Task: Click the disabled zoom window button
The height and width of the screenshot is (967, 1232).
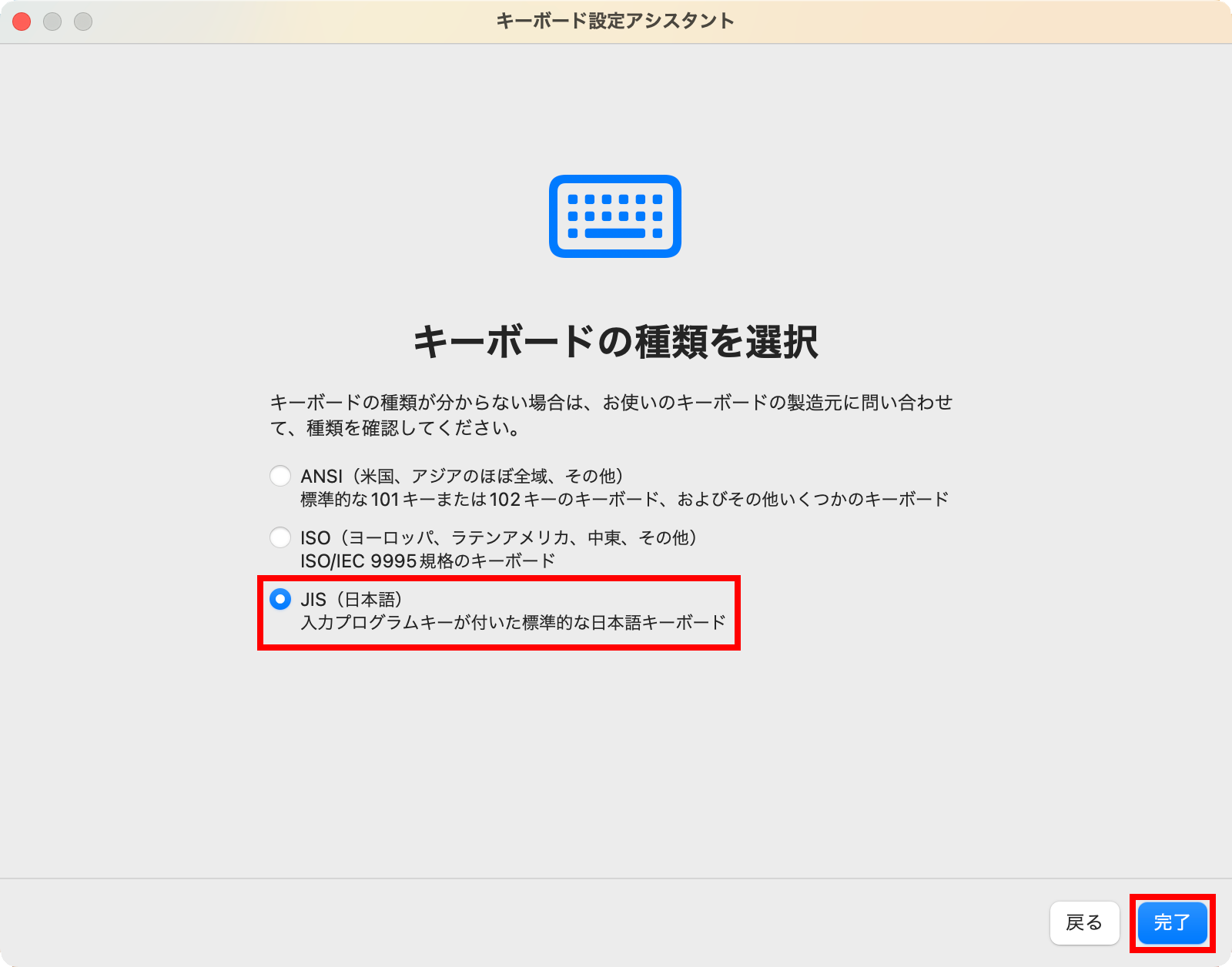Action: tap(83, 22)
